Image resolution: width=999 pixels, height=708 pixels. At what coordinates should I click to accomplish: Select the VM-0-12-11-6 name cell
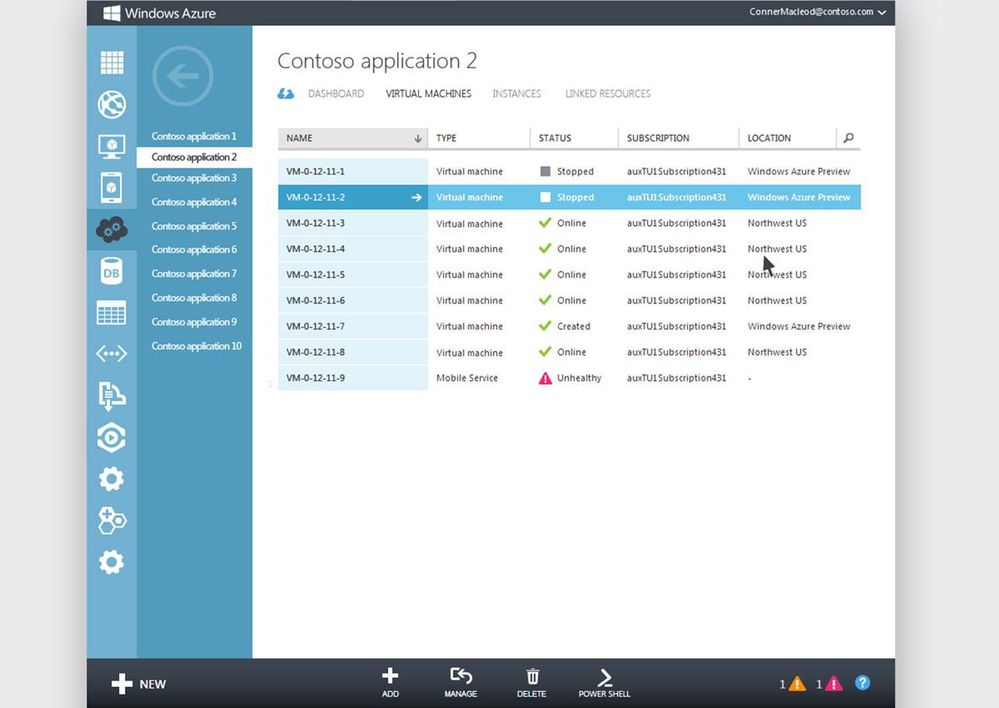click(353, 300)
